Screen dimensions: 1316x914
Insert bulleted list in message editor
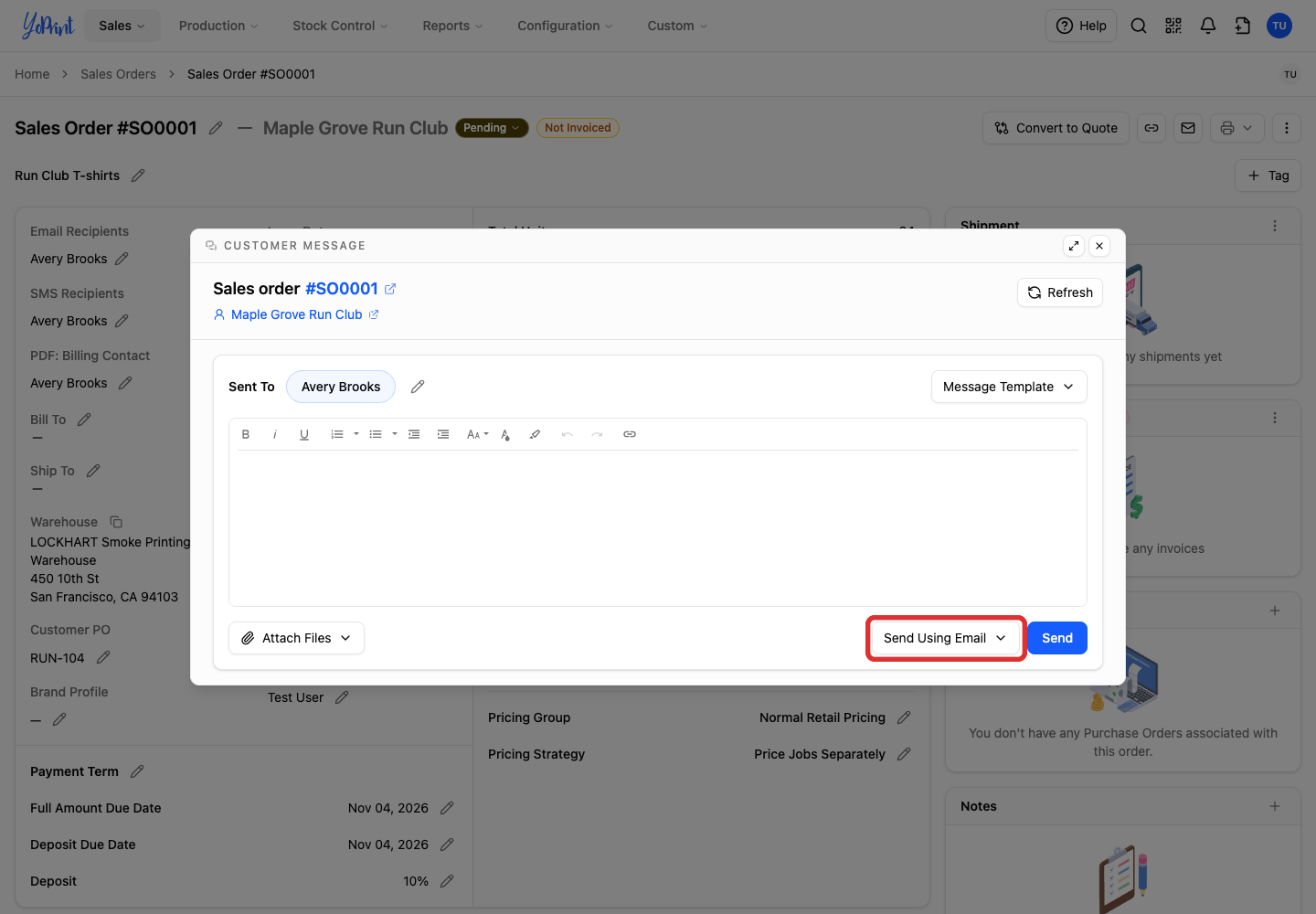376,434
